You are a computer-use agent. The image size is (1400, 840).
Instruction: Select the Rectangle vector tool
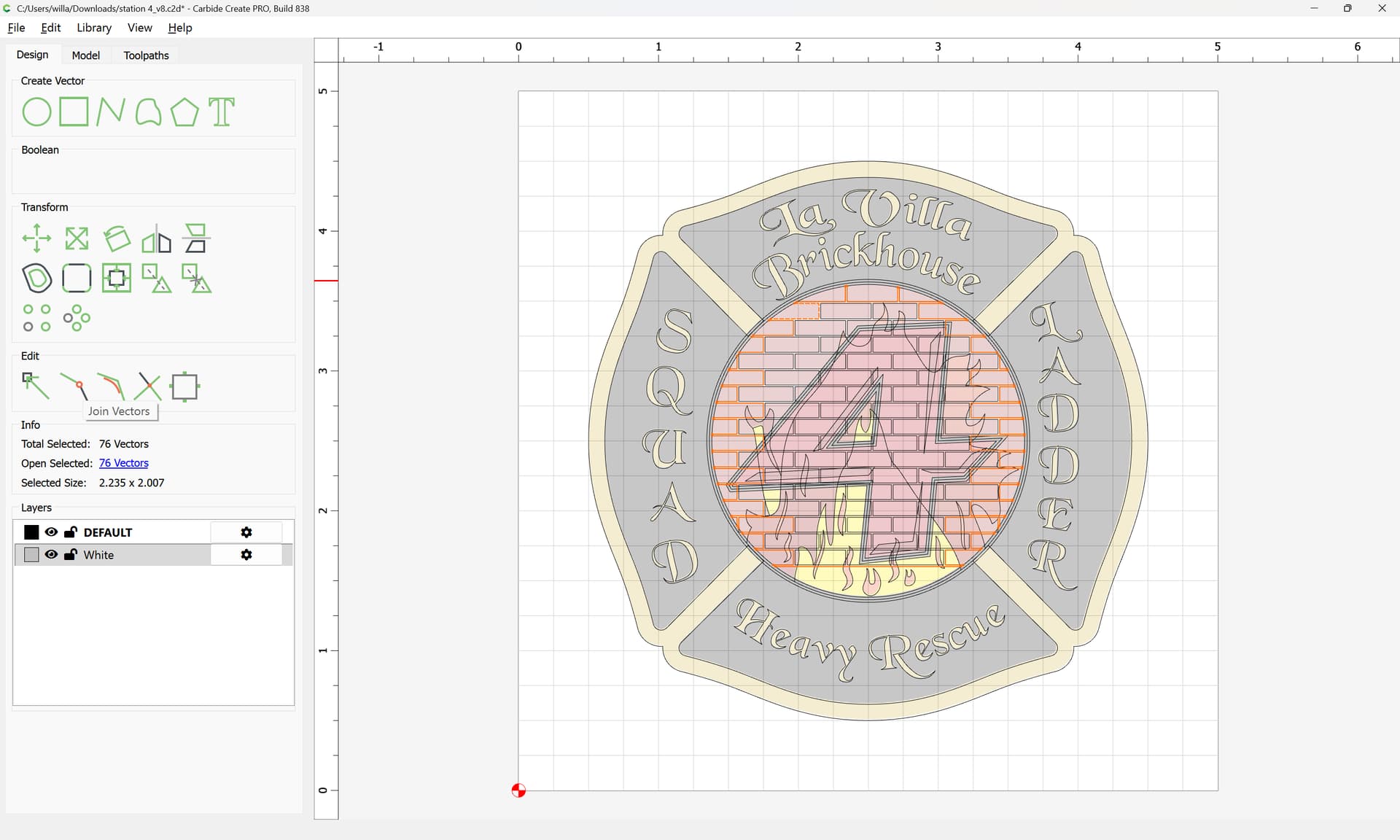(74, 112)
